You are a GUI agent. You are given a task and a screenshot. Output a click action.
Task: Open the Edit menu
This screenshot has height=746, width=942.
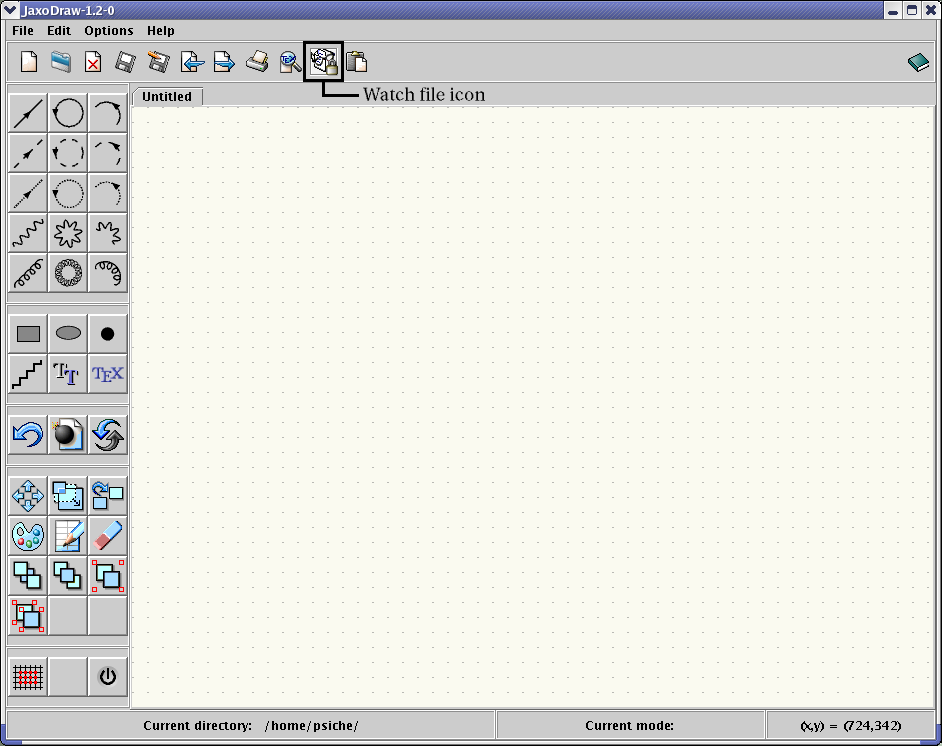(x=59, y=31)
